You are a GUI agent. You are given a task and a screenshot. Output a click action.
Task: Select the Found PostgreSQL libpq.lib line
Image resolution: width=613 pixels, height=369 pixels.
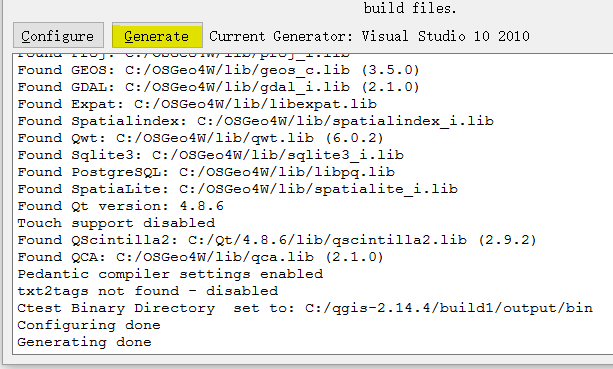206,172
